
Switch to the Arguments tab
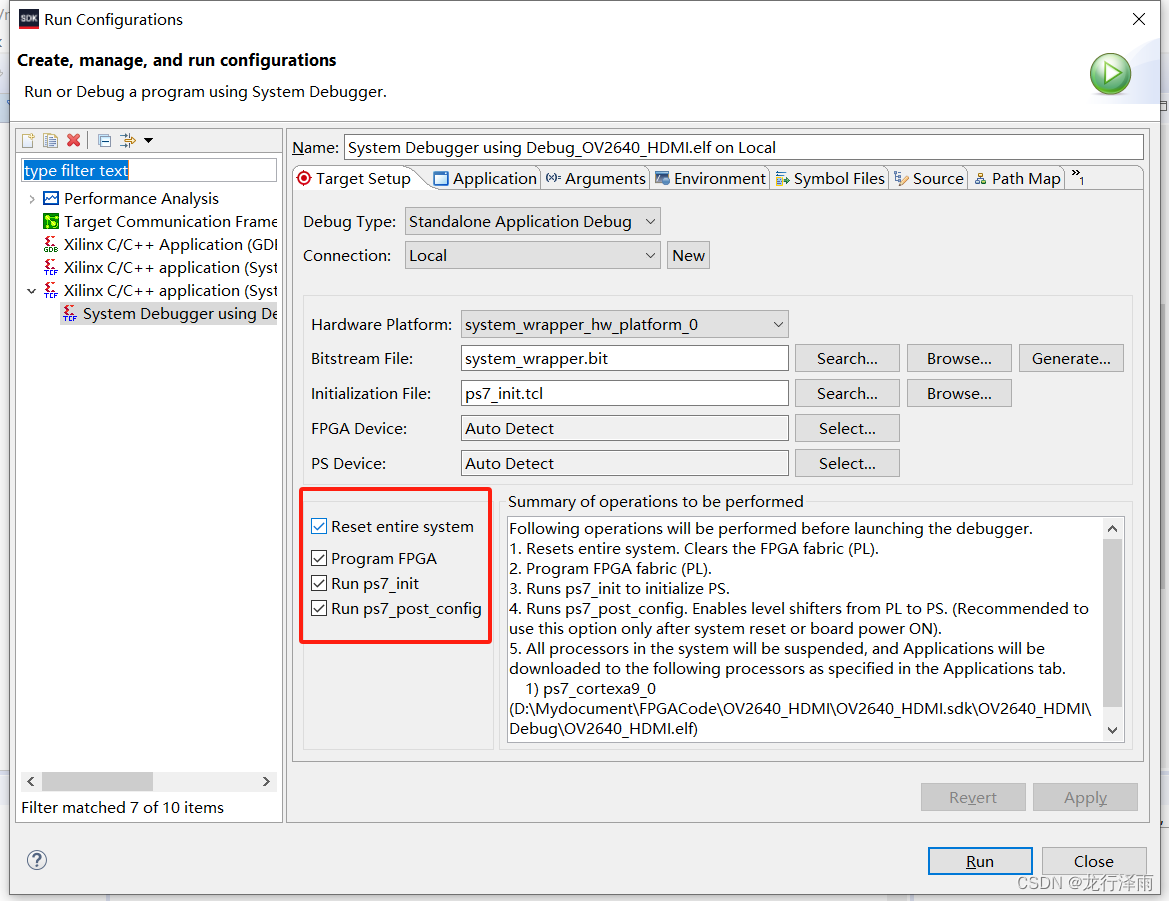(x=595, y=178)
